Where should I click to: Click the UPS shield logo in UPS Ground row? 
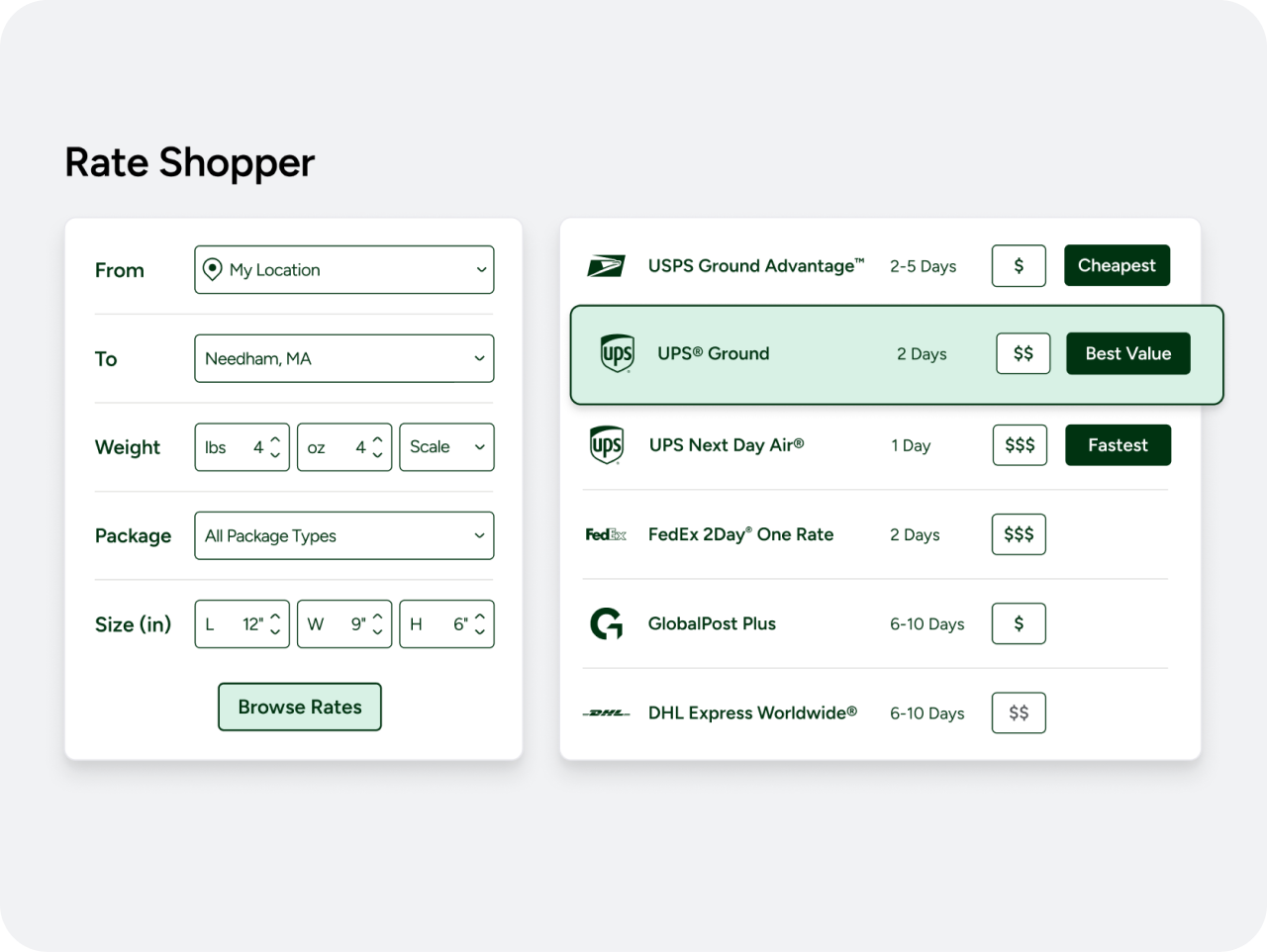click(618, 353)
